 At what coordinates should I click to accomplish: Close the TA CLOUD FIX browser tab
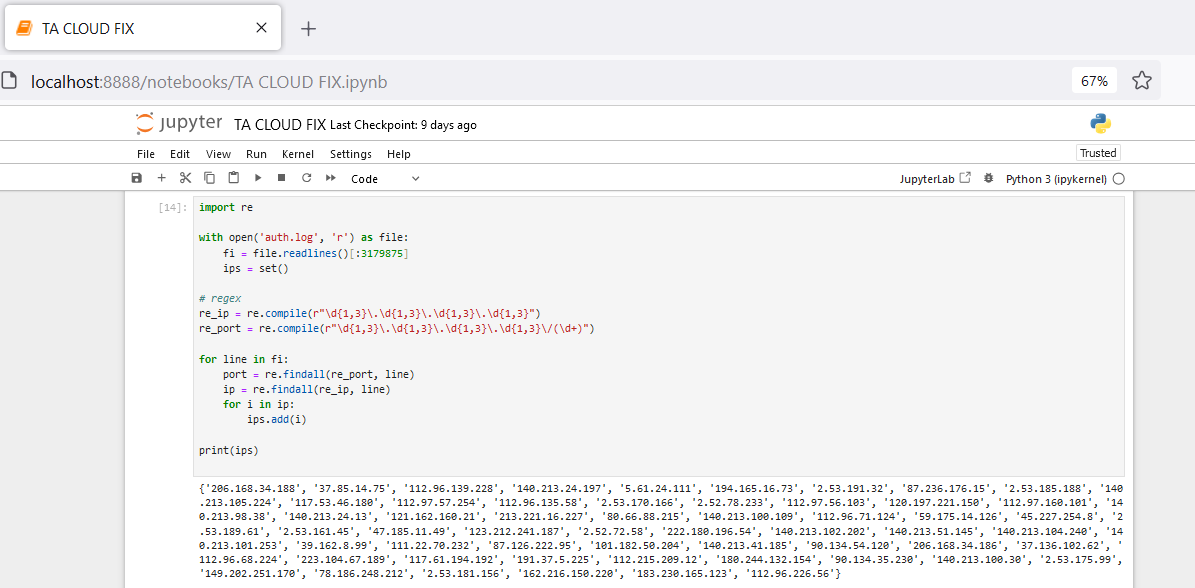(x=261, y=28)
